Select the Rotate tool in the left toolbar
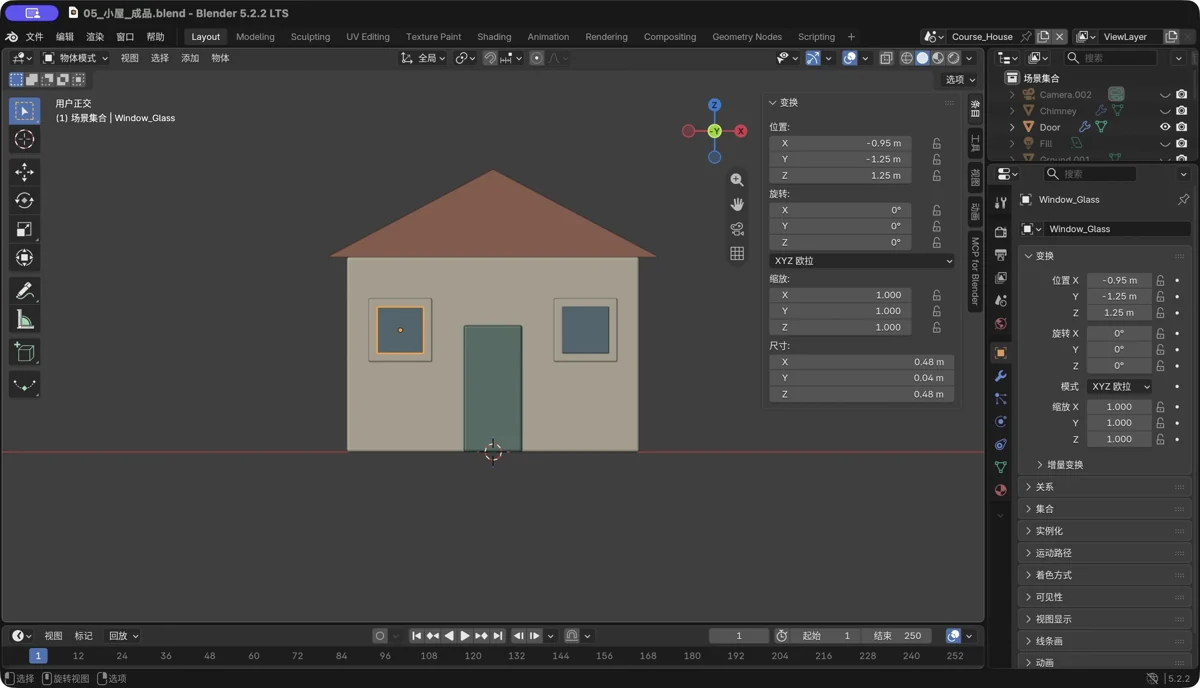 point(25,201)
